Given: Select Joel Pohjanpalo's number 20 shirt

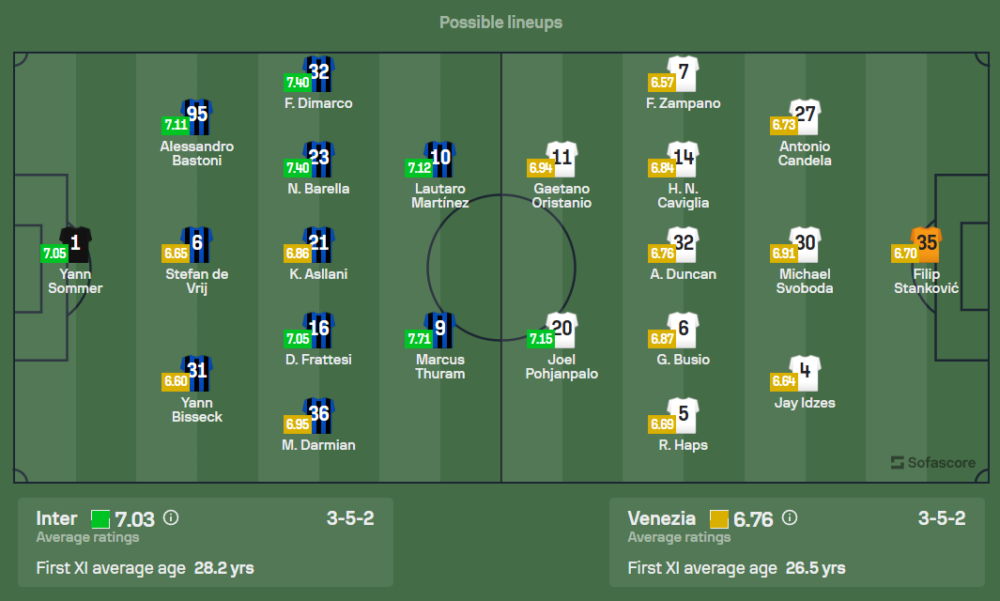Looking at the screenshot, I should tap(562, 329).
